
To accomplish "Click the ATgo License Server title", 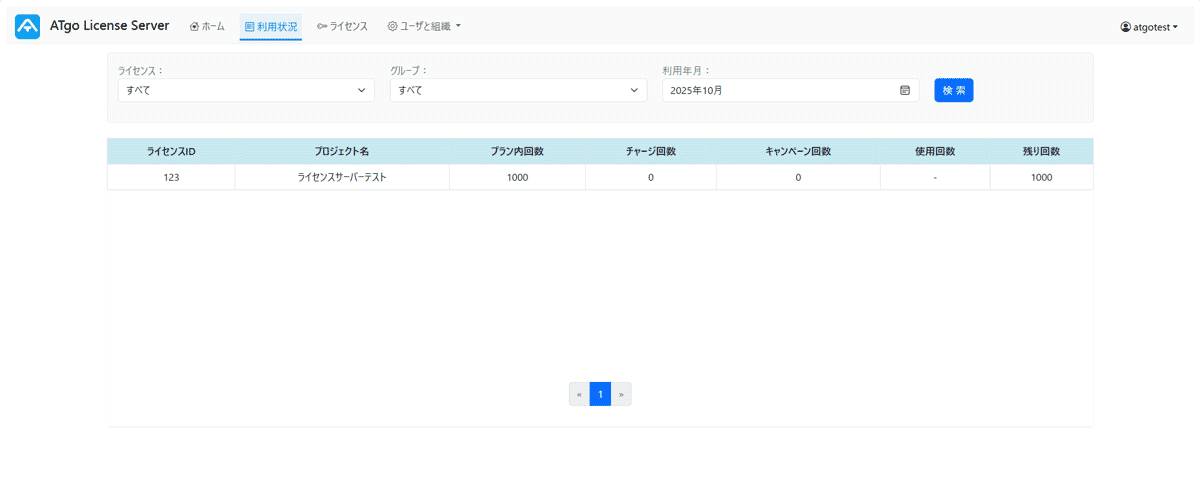I will 110,26.
